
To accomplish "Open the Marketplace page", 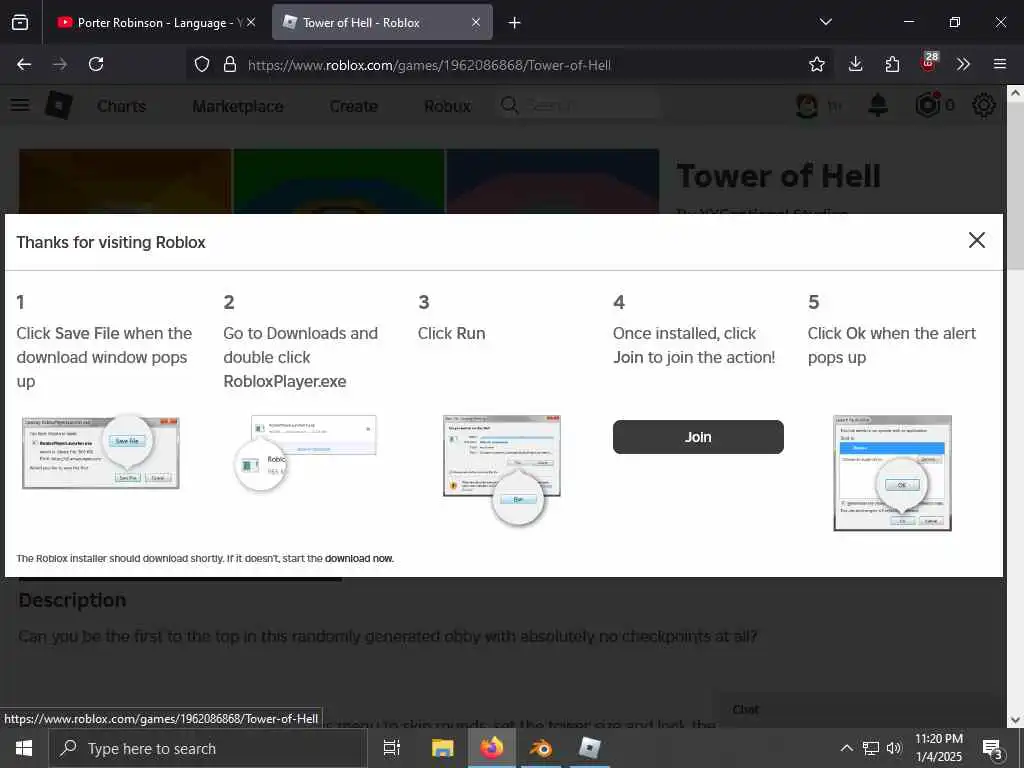I will click(238, 106).
